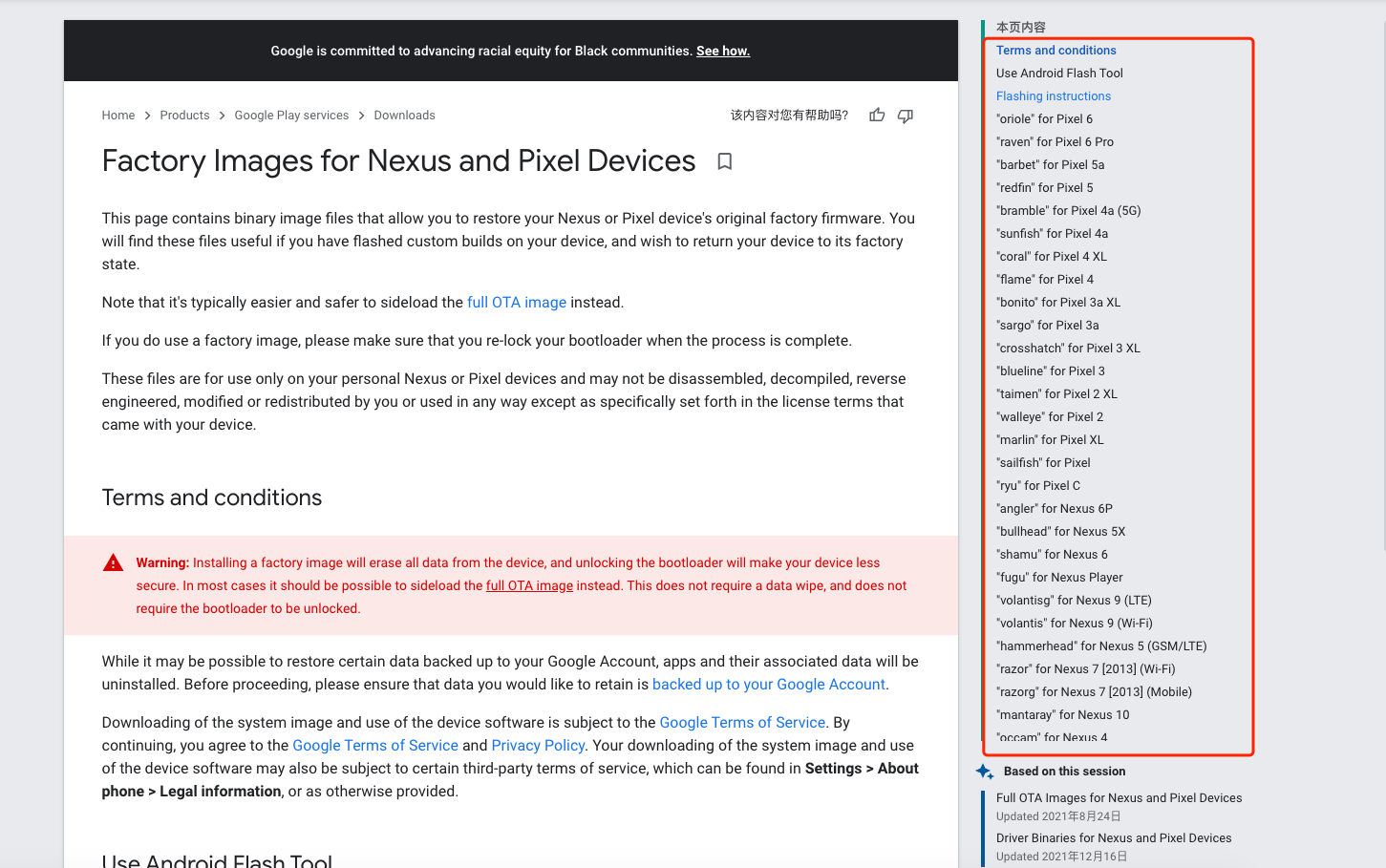Click the Terms and conditions section heading
Viewport: 1386px width, 868px height.
click(x=212, y=498)
